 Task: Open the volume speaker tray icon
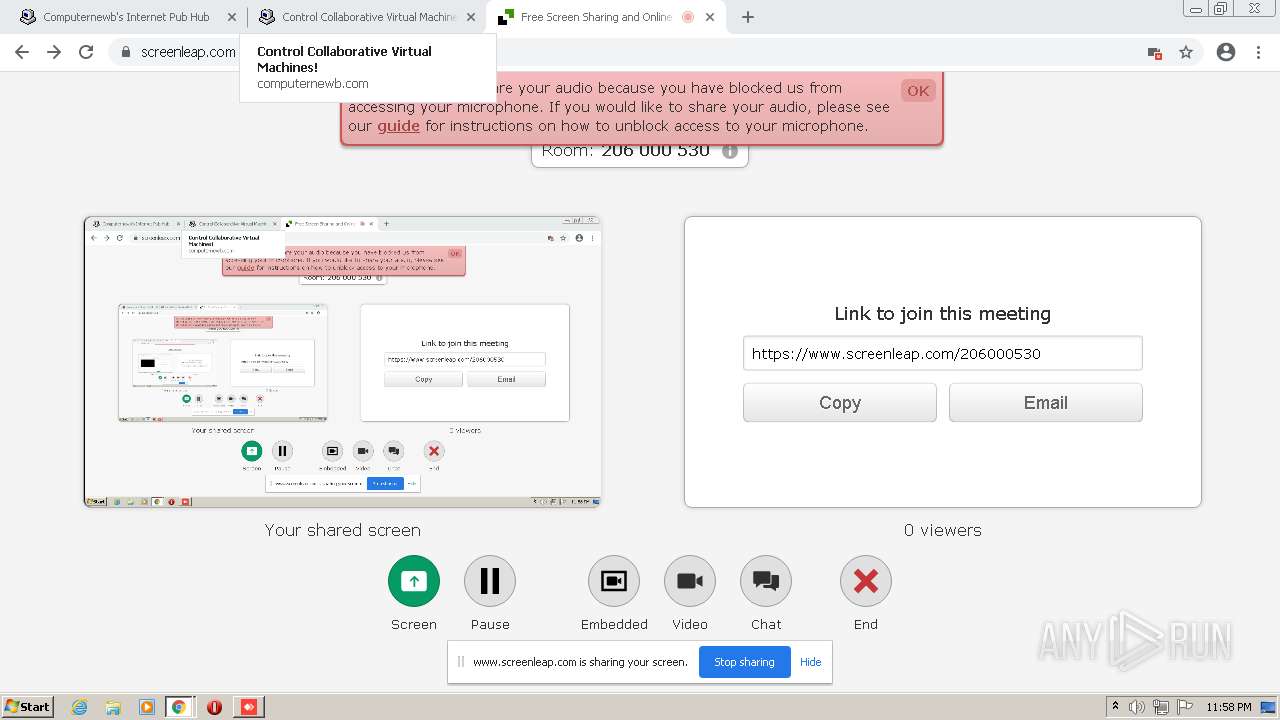click(1137, 707)
